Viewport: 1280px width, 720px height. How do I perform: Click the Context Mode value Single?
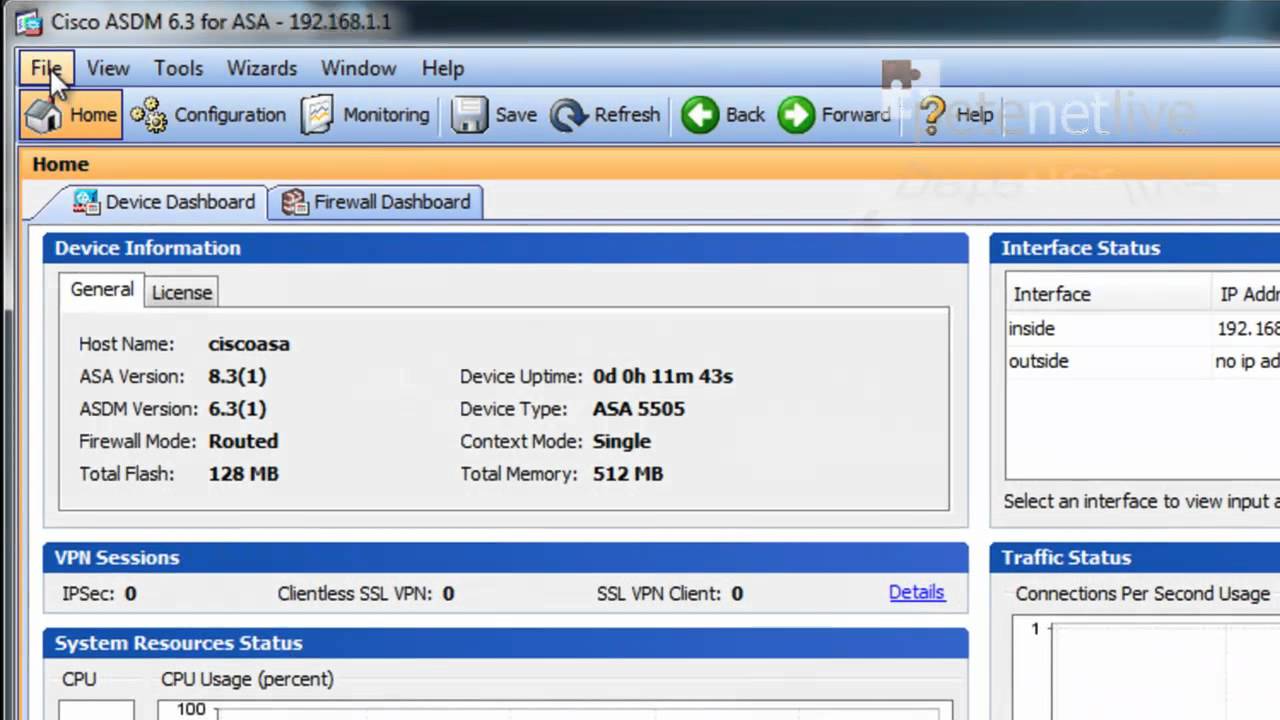622,441
